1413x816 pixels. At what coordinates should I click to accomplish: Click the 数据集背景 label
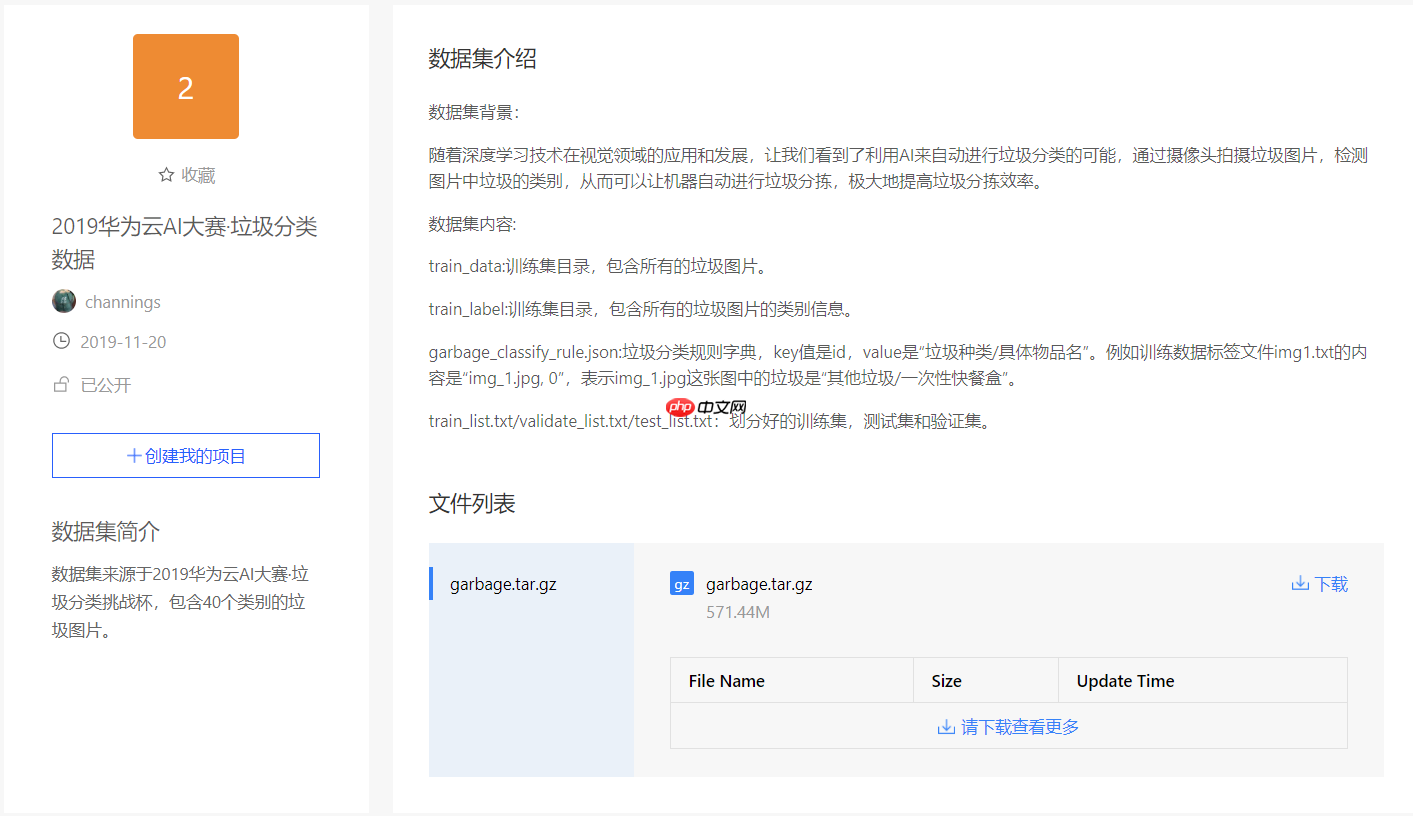click(474, 112)
